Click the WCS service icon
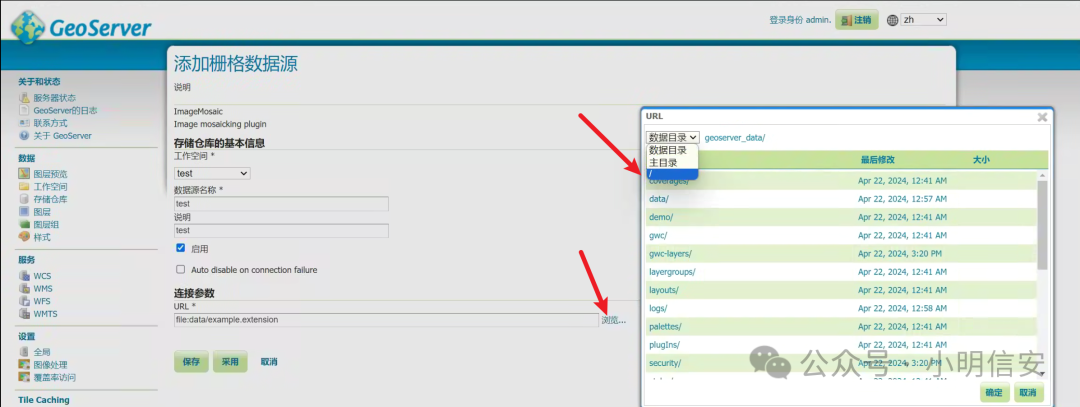The image size is (1080, 407). [x=24, y=275]
